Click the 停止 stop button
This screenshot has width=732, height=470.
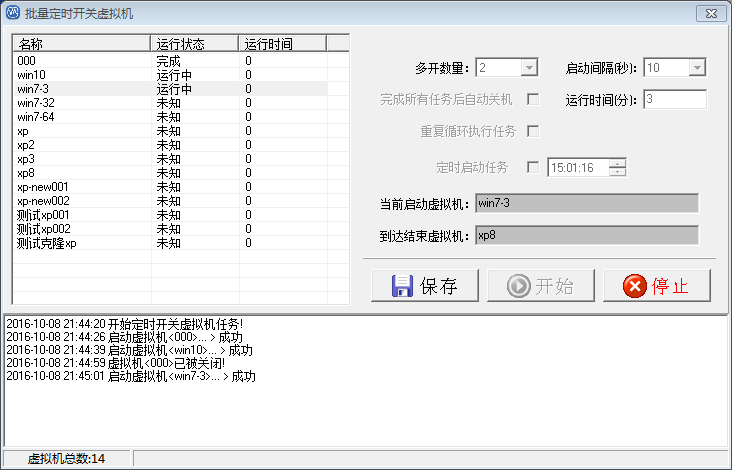(657, 285)
